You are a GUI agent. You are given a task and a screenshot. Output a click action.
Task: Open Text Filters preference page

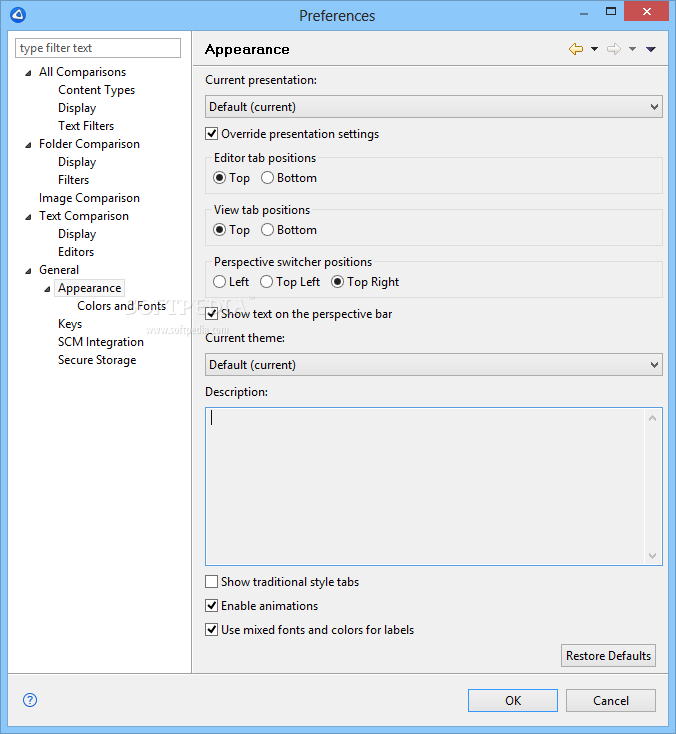coord(86,125)
